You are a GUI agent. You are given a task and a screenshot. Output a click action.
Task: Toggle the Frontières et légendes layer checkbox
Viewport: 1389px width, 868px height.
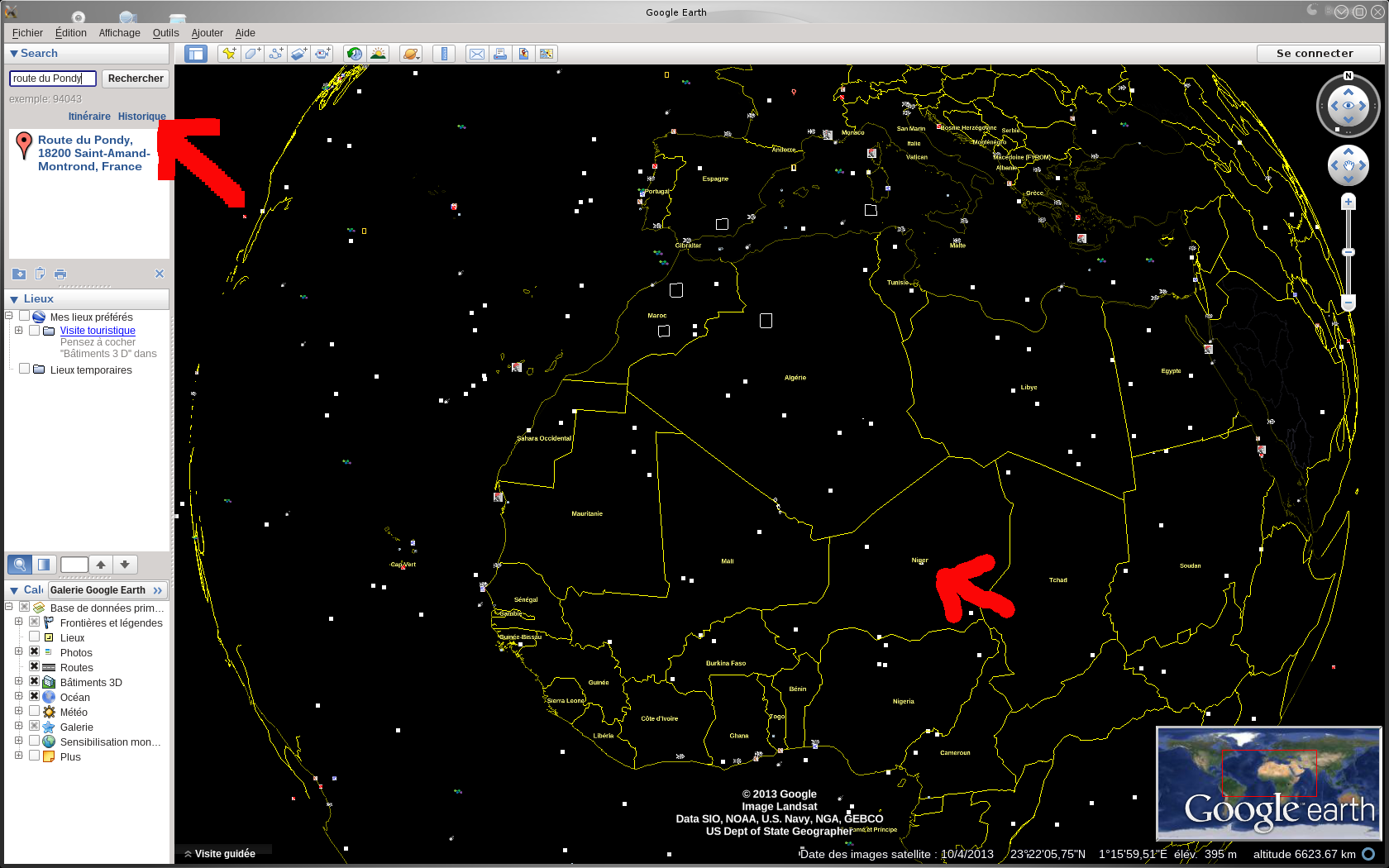click(35, 622)
